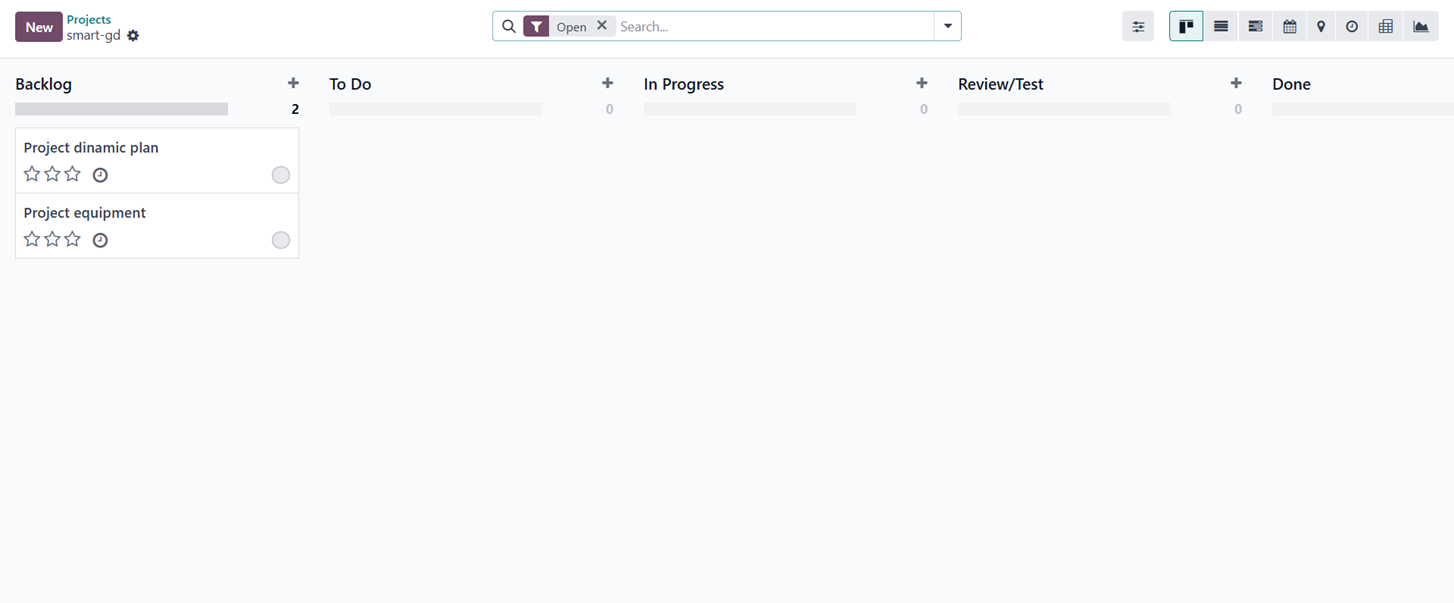The height and width of the screenshot is (603, 1454).
Task: Switch to the activity view
Action: tap(1352, 27)
